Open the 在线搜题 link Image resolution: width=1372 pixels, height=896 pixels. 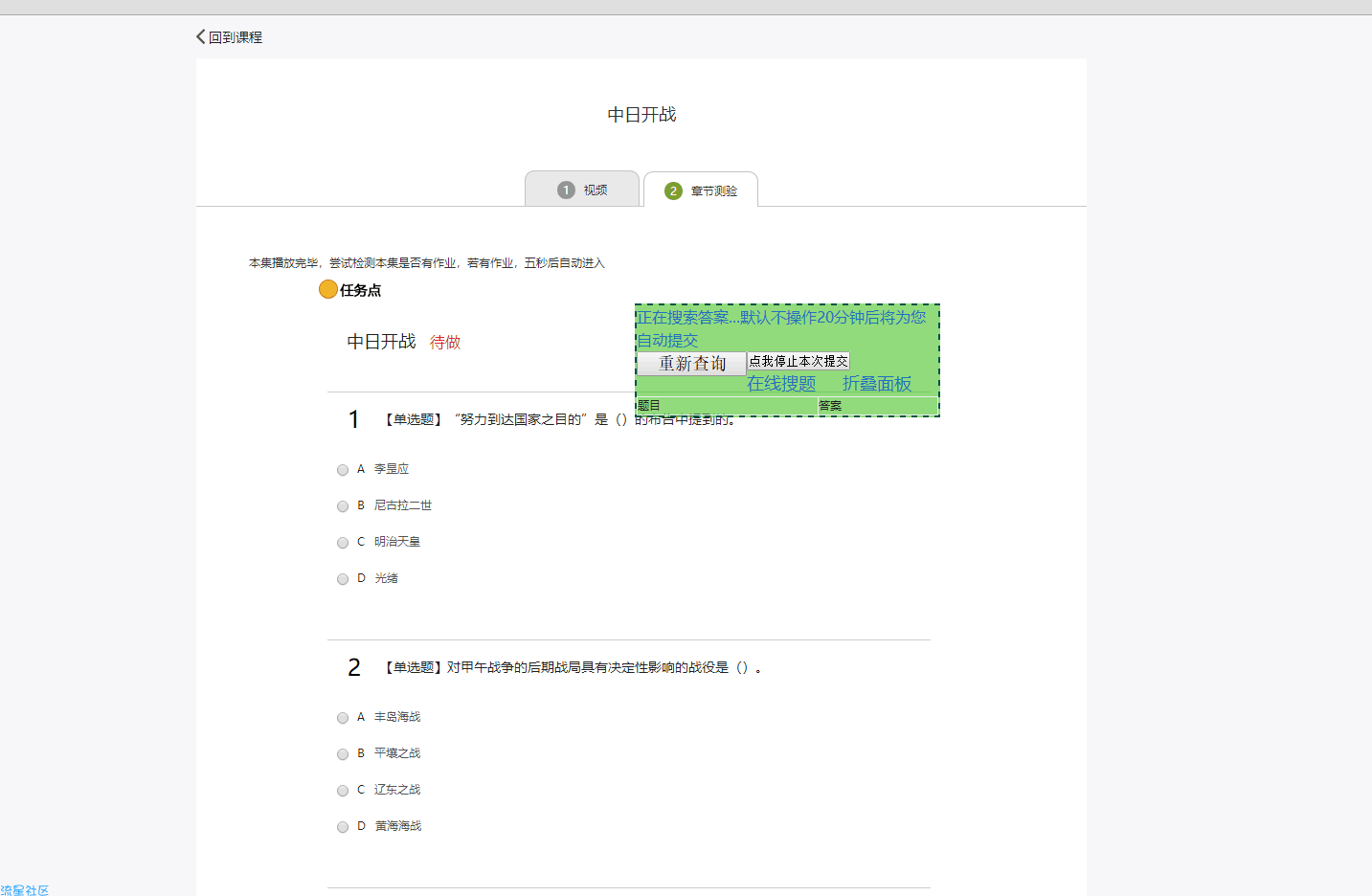[x=781, y=384]
